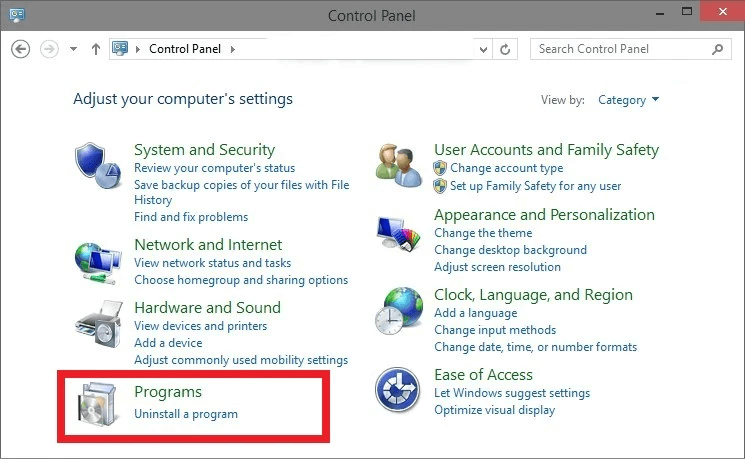Image resolution: width=745 pixels, height=459 pixels.
Task: Open the View by Category dropdown
Action: point(628,100)
